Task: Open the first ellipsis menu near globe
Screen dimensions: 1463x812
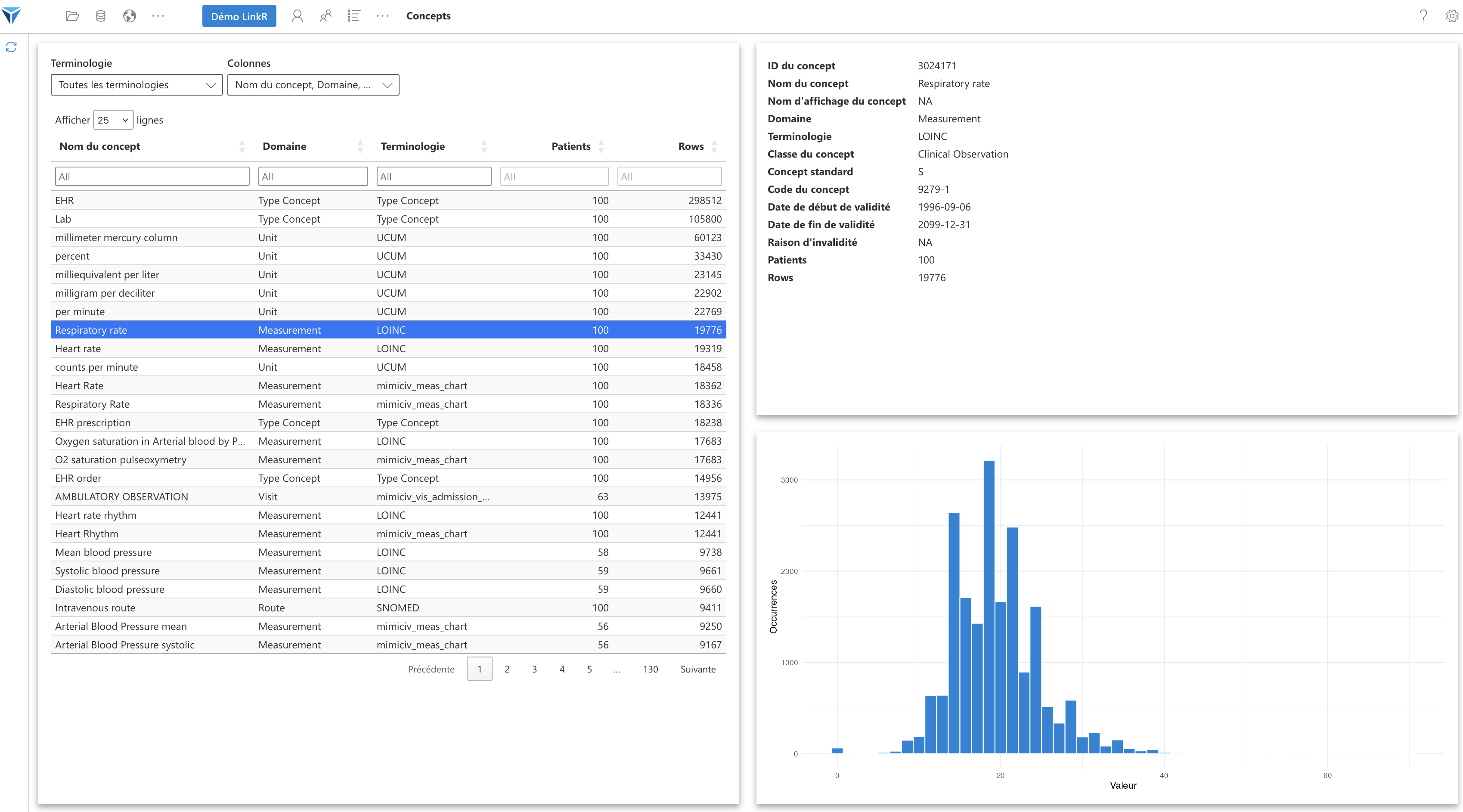Action: (158, 16)
